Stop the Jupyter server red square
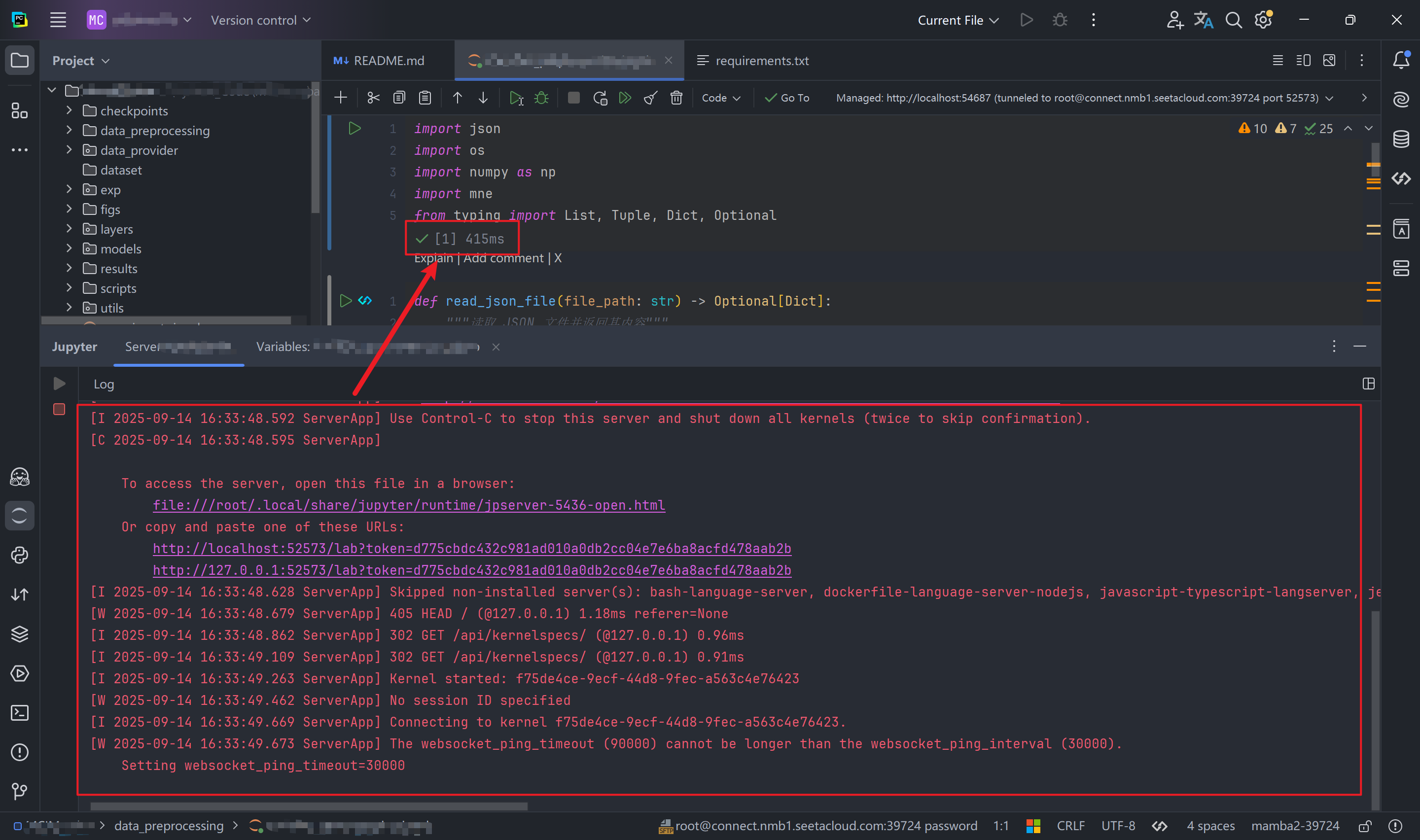 point(59,409)
